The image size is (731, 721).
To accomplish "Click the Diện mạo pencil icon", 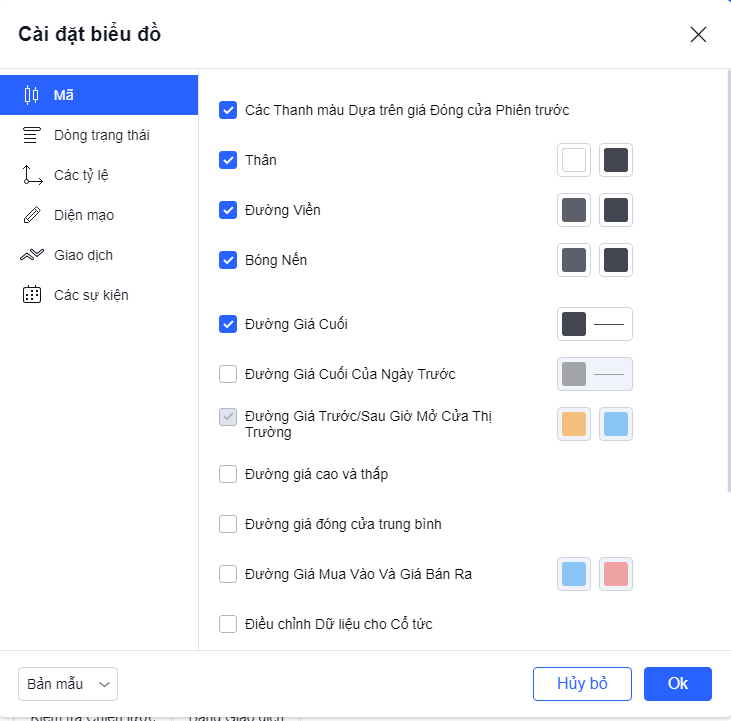I will click(x=32, y=215).
